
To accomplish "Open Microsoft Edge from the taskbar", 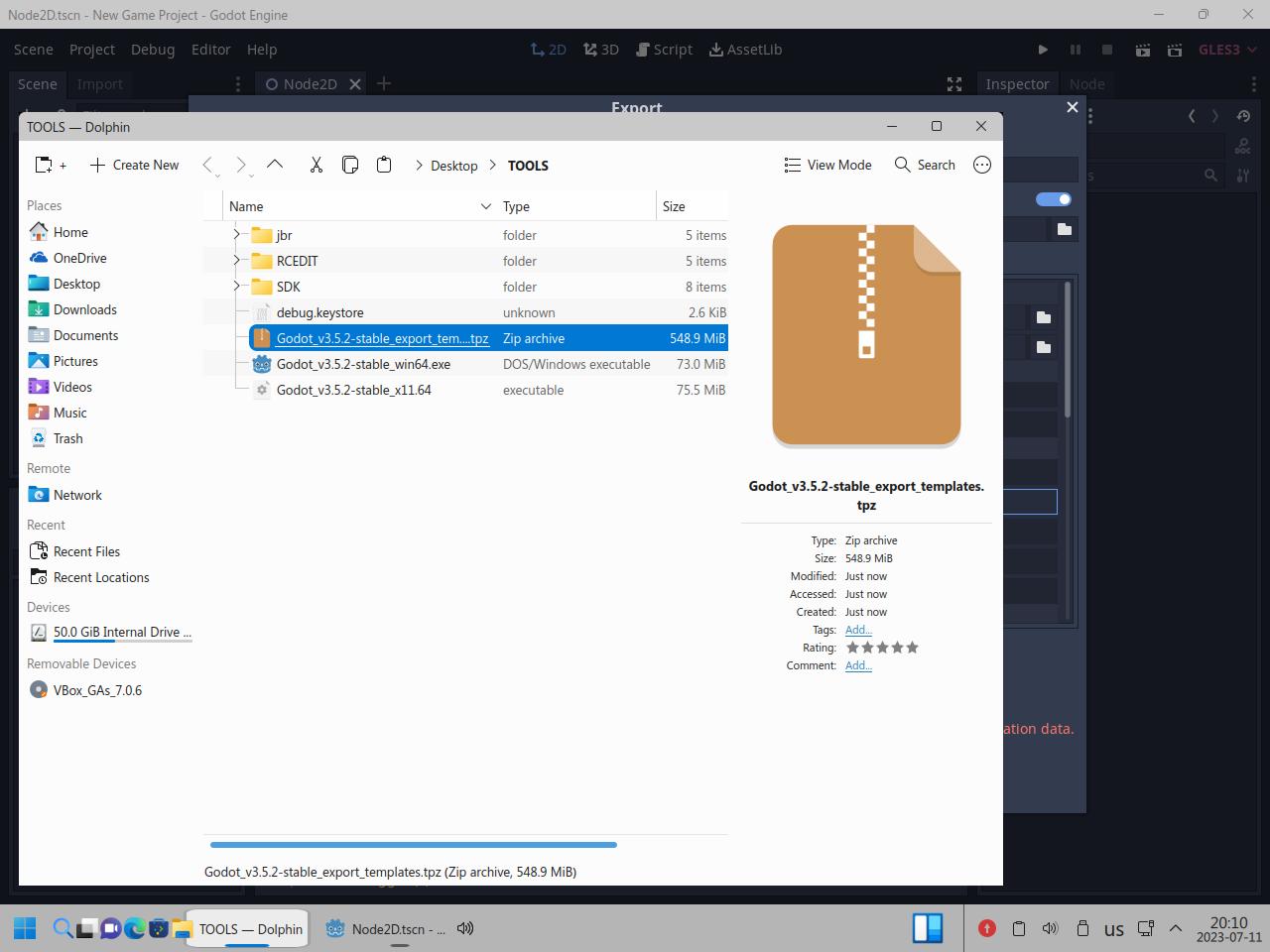I will tap(134, 928).
